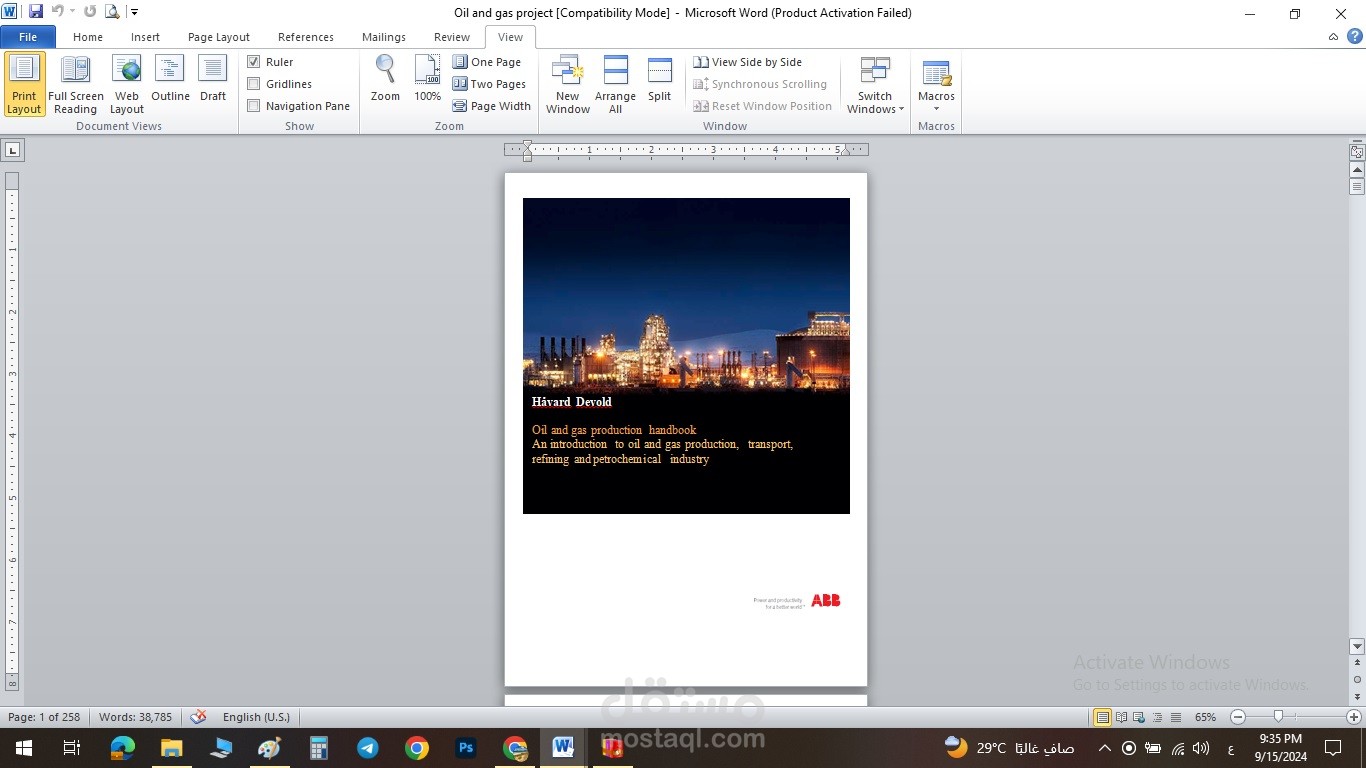The width and height of the screenshot is (1366, 768).
Task: Switch to Outline view in ribbon
Action: pyautogui.click(x=170, y=80)
